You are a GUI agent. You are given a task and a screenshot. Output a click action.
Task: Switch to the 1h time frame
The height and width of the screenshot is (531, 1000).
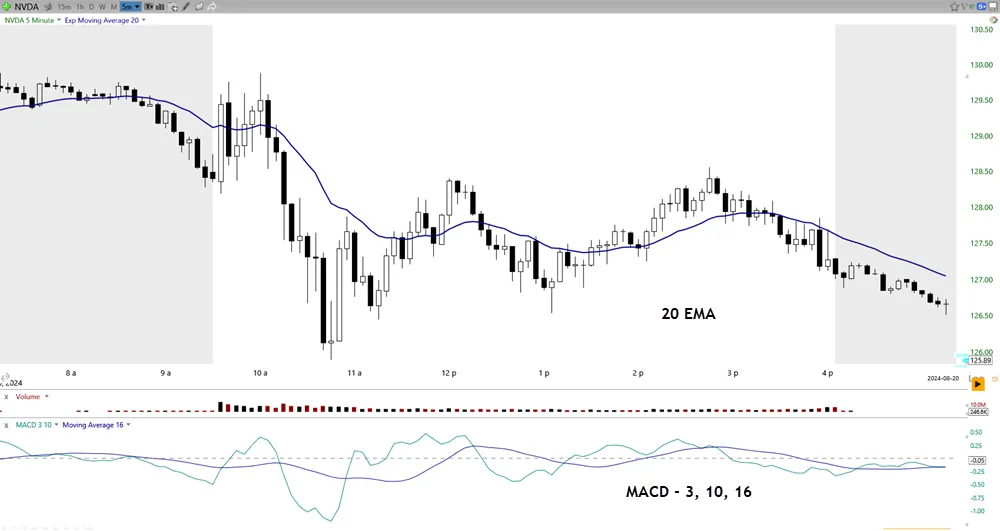click(x=80, y=7)
